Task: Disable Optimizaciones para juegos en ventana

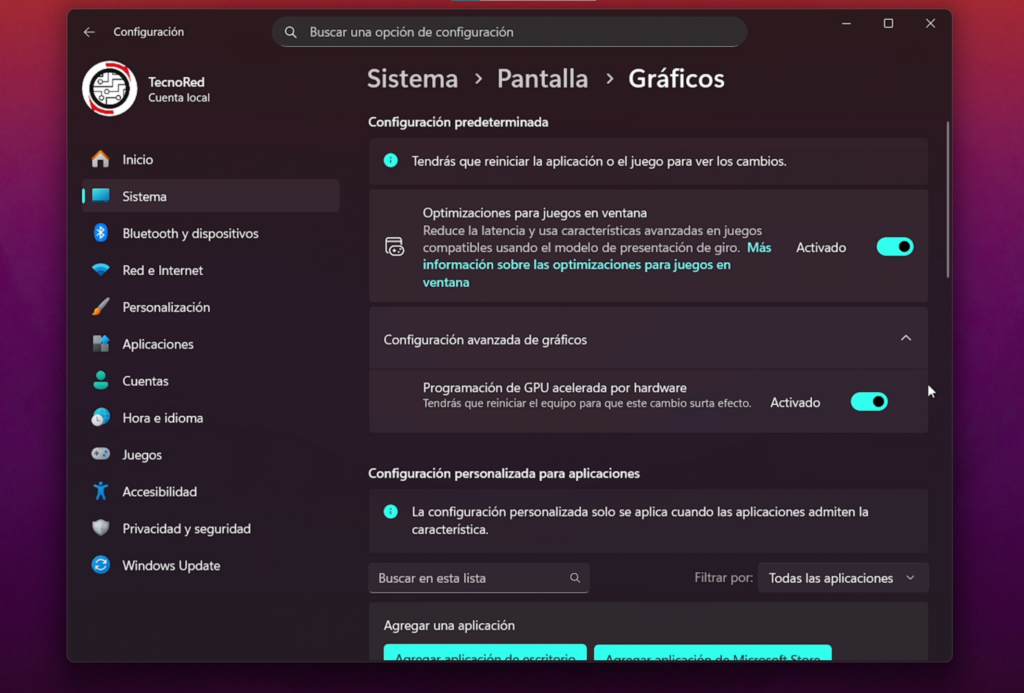Action: tap(894, 246)
